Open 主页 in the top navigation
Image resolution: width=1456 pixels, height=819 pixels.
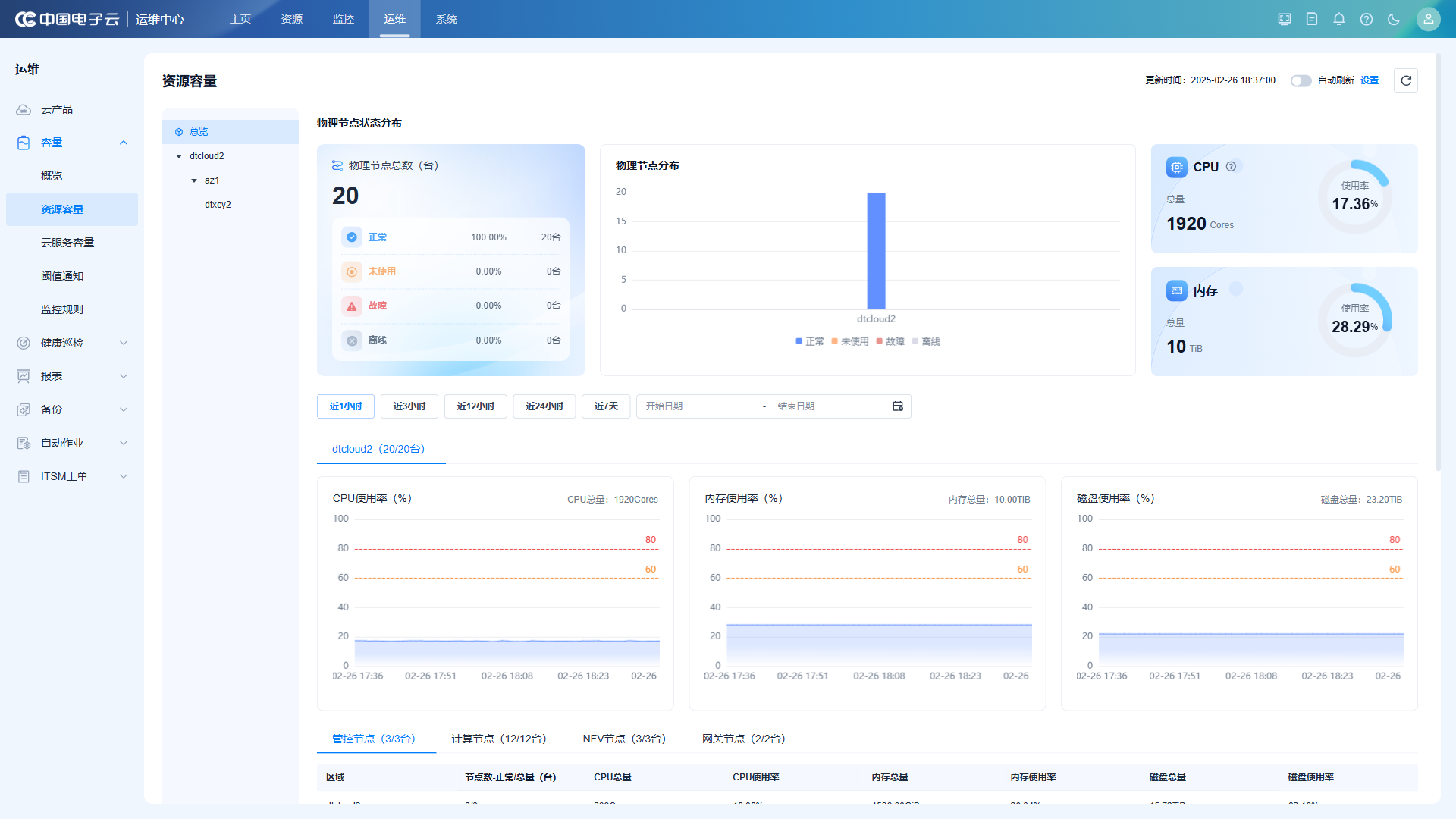pos(240,19)
